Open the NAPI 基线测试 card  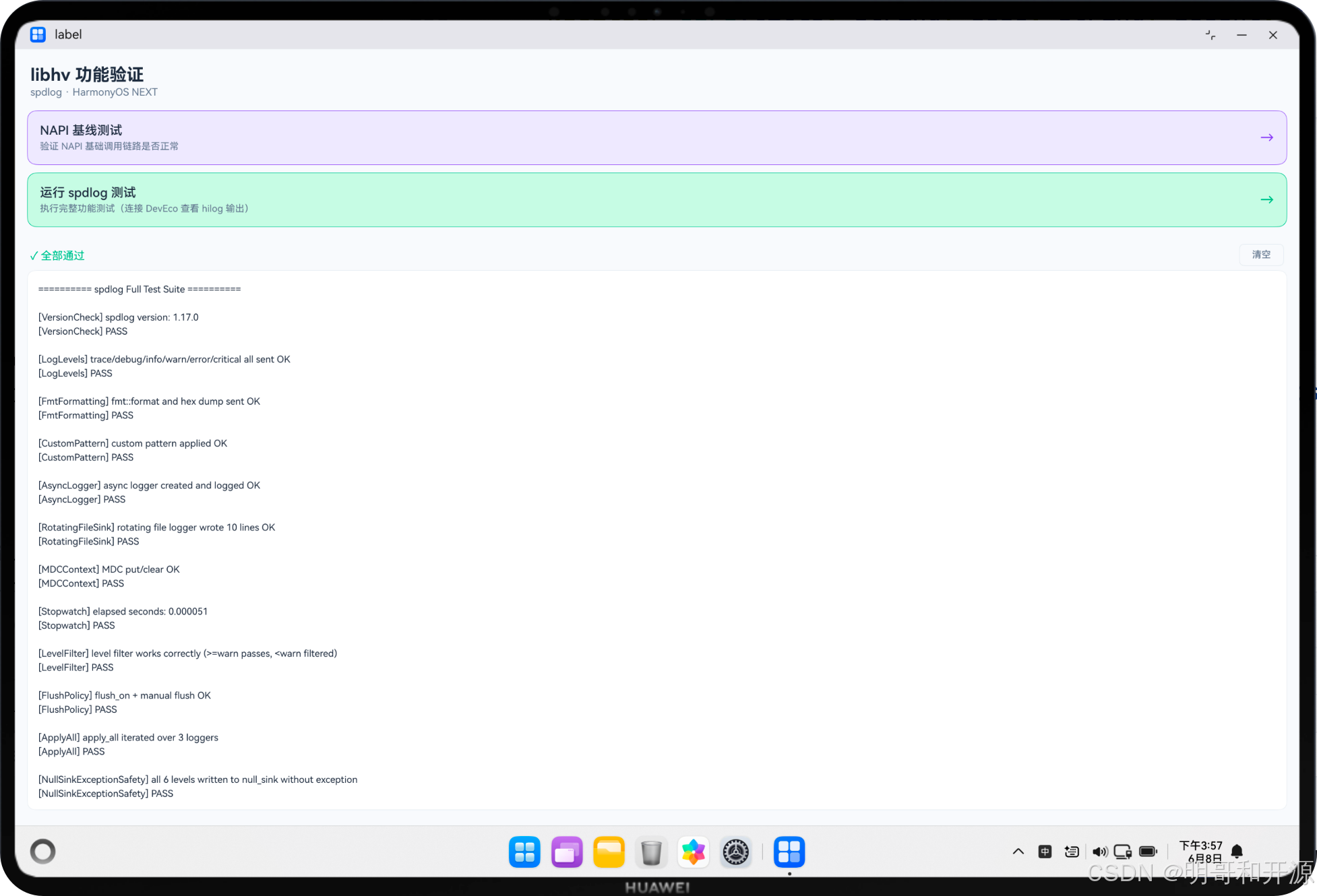click(x=656, y=137)
